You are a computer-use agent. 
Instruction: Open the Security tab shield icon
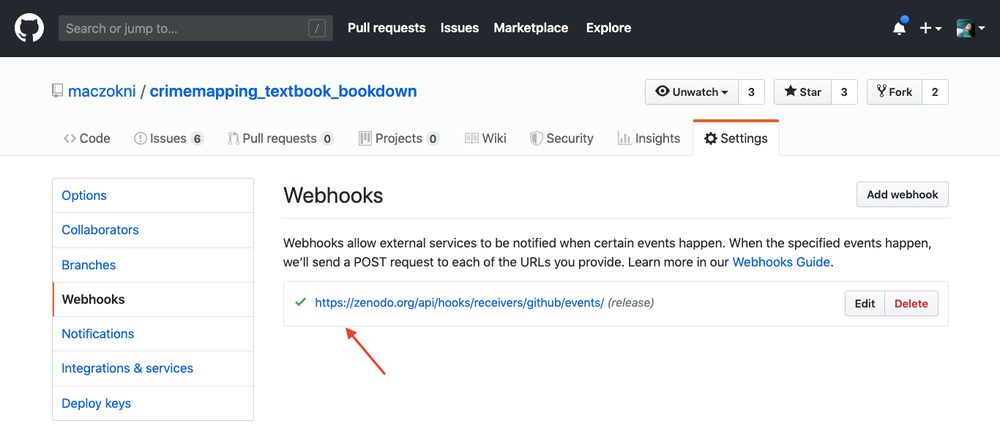click(x=536, y=138)
